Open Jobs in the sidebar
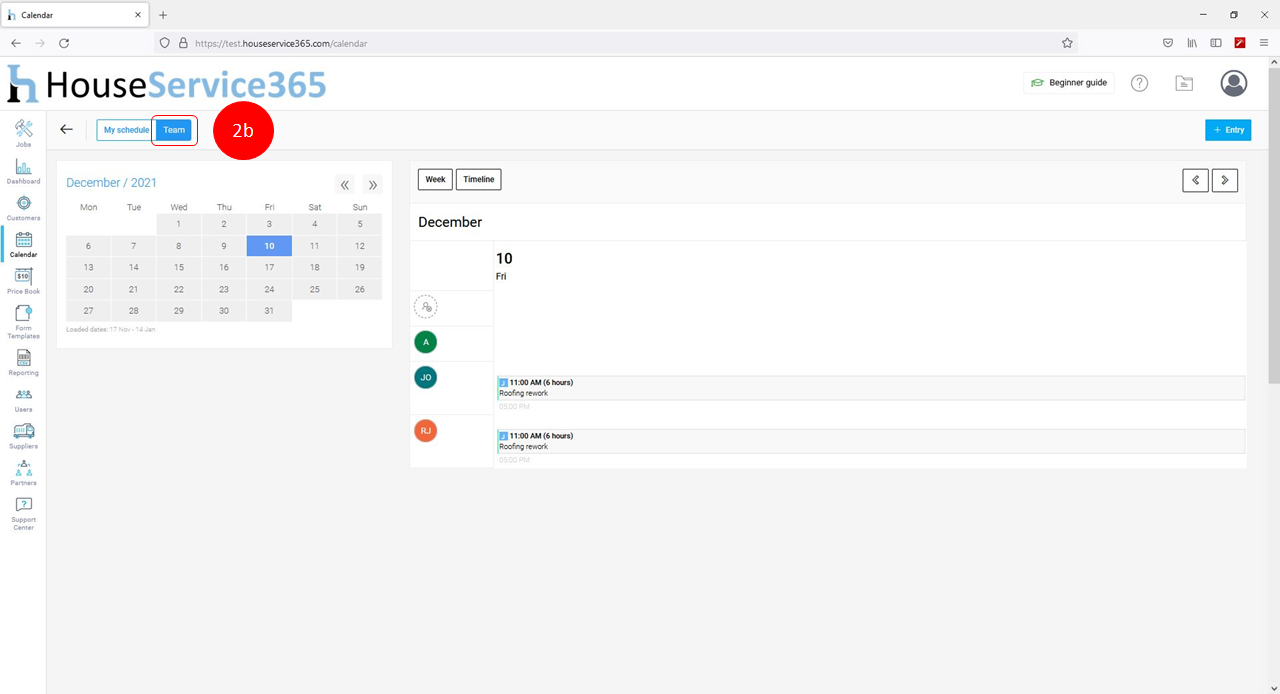 pos(23,133)
